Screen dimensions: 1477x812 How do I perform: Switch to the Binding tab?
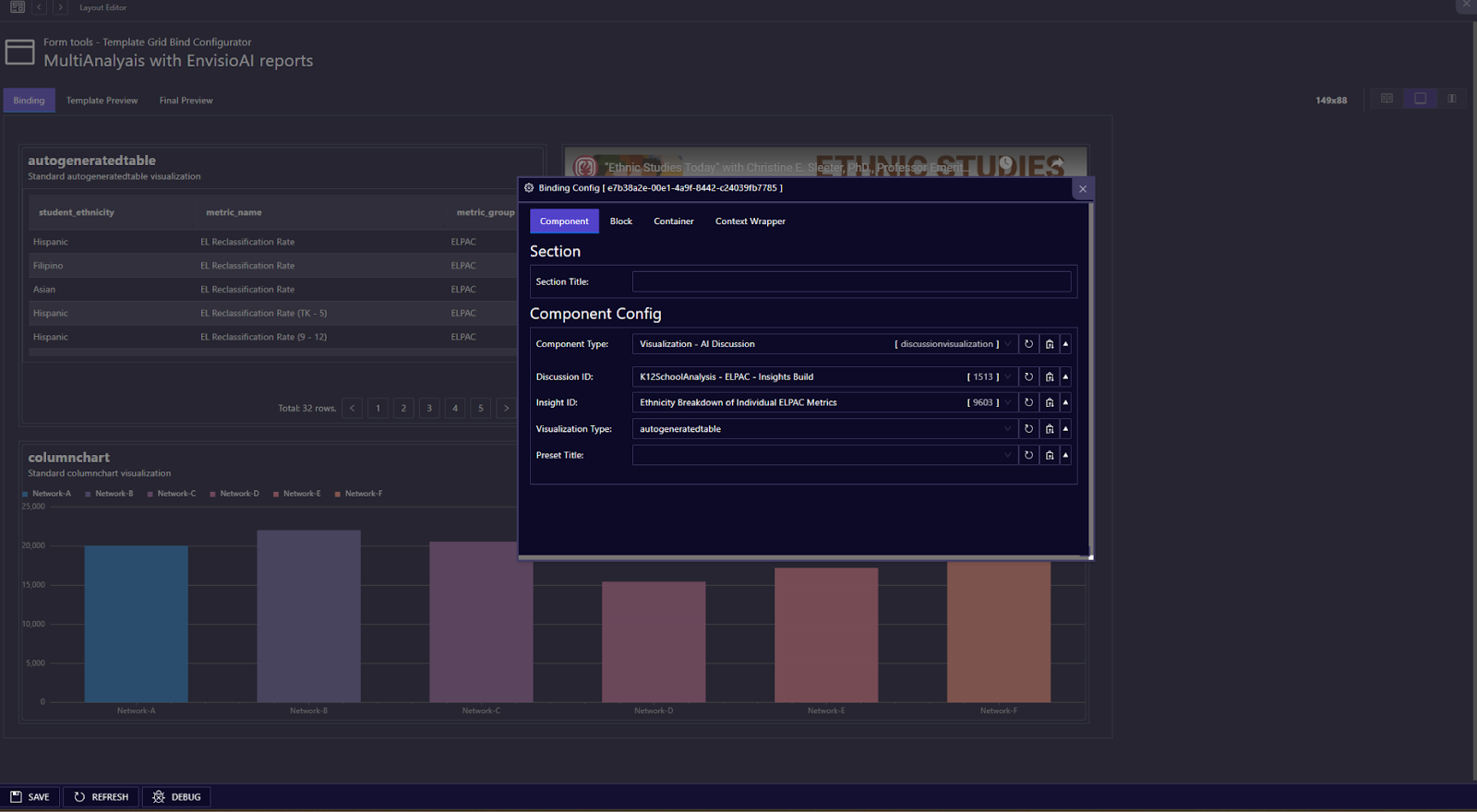coord(29,101)
